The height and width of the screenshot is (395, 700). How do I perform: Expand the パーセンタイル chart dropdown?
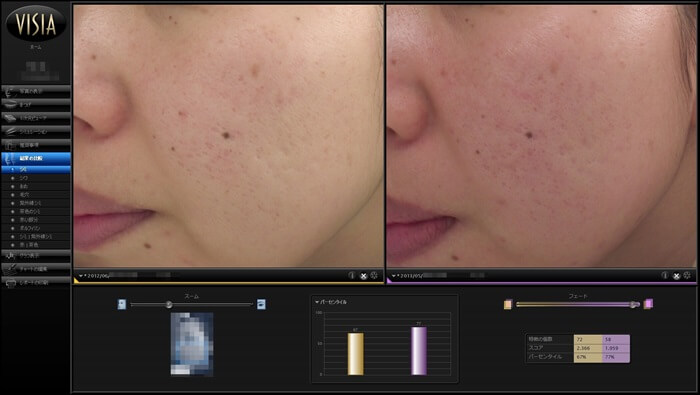point(317,302)
